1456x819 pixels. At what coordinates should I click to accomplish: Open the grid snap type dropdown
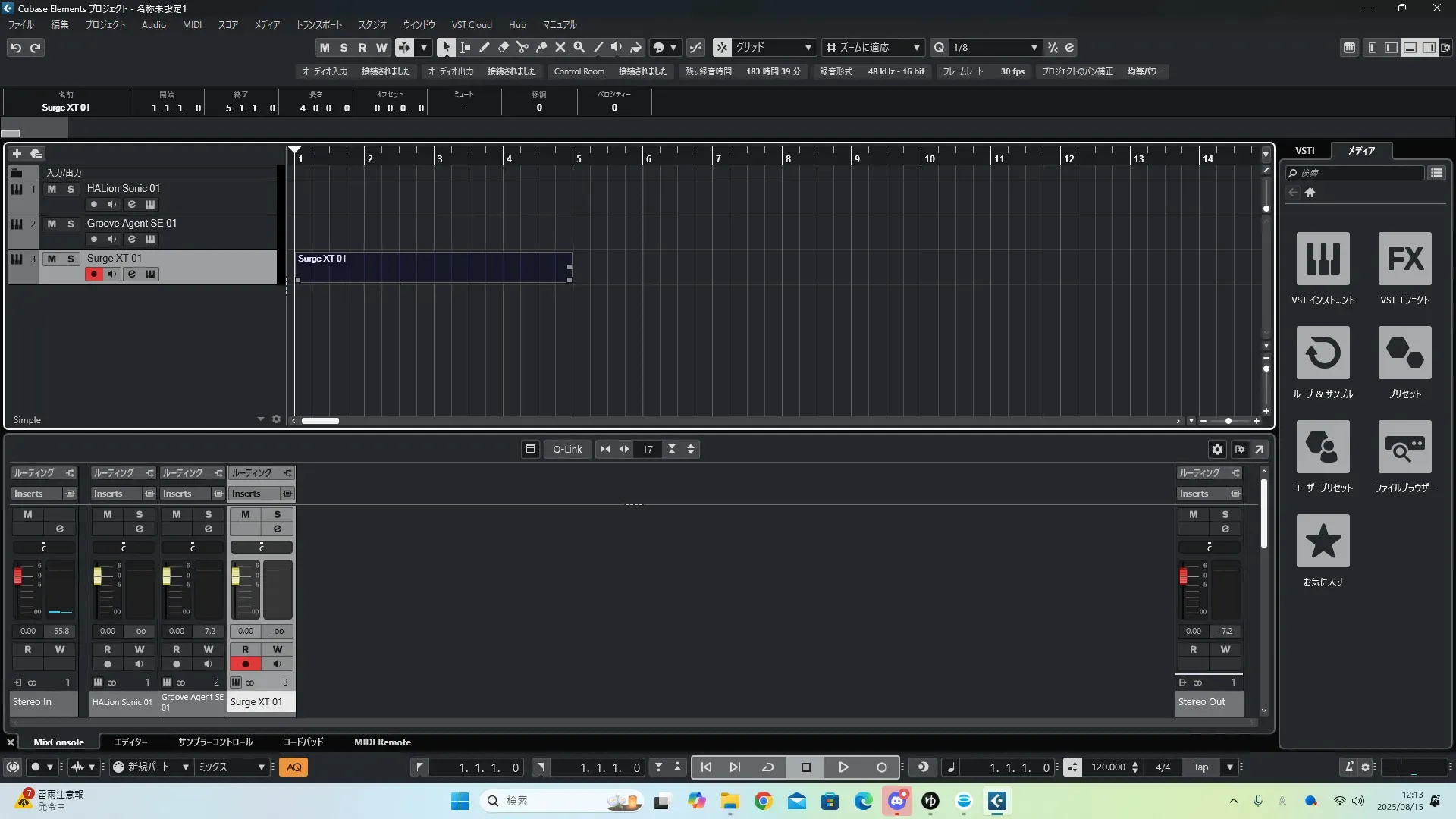(808, 47)
